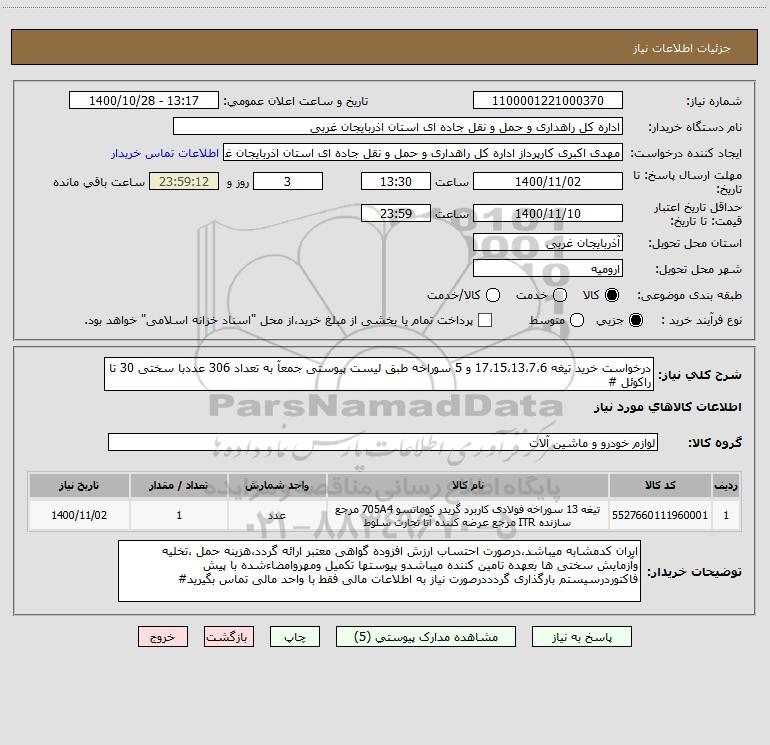The image size is (770, 745).
Task: Click the چاپ print button
Action: click(x=295, y=637)
